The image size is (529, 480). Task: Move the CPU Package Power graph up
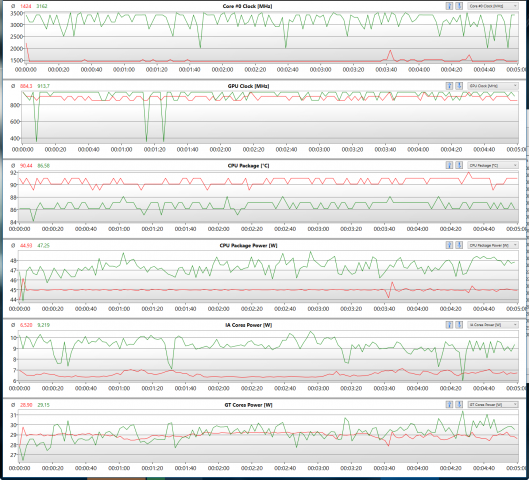point(449,245)
